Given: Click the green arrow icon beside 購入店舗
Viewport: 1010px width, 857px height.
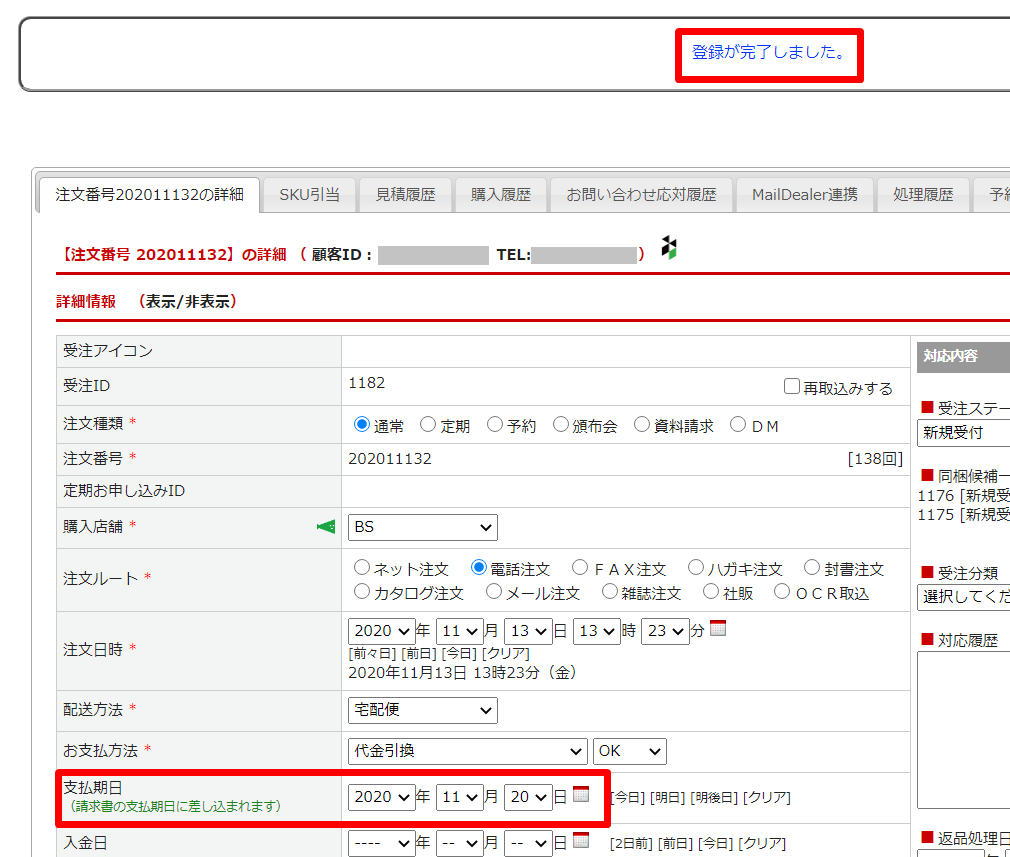Looking at the screenshot, I should (326, 527).
